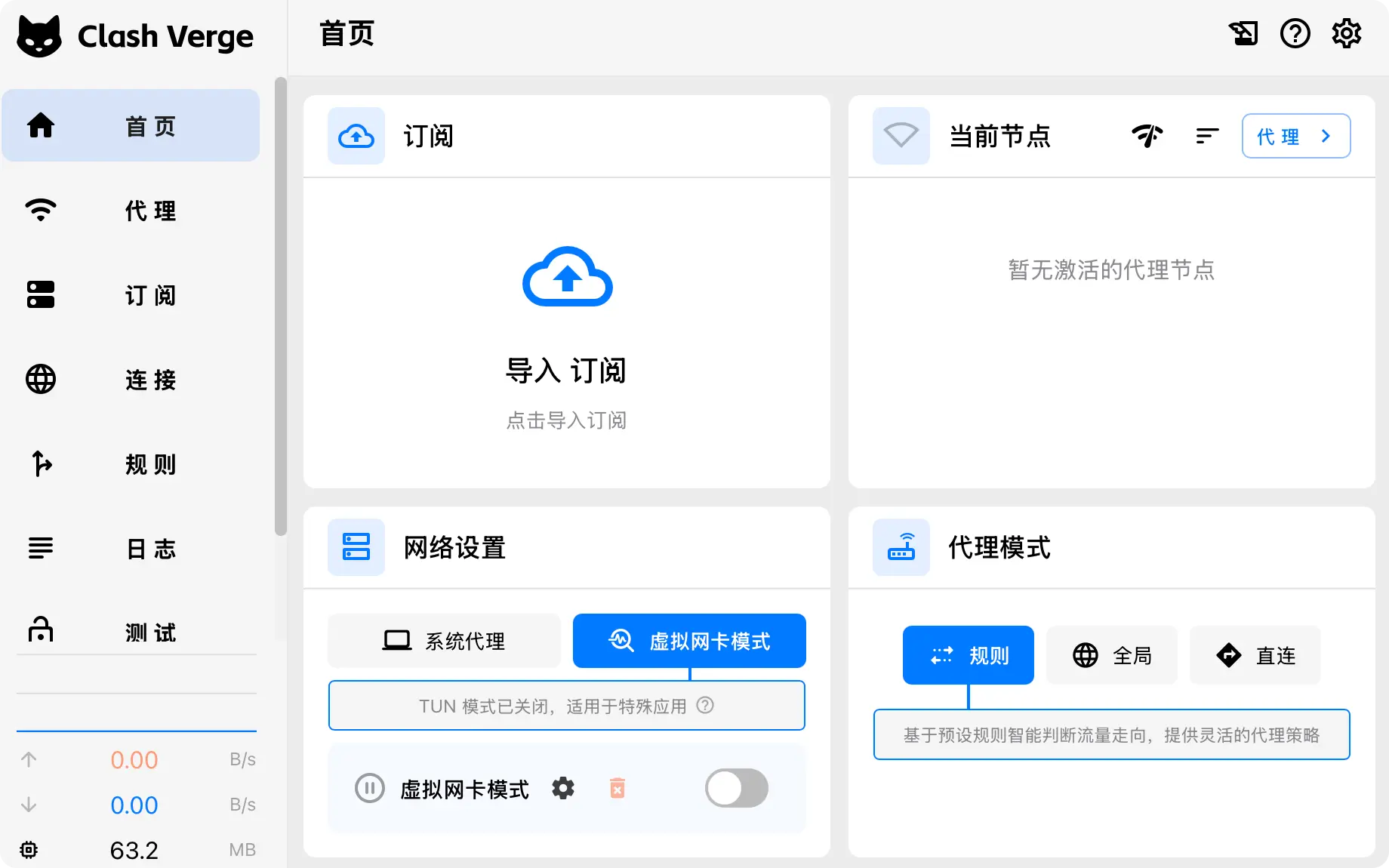The height and width of the screenshot is (868, 1389).
Task: Open the 测试 page from the sidebar
Action: [x=131, y=633]
